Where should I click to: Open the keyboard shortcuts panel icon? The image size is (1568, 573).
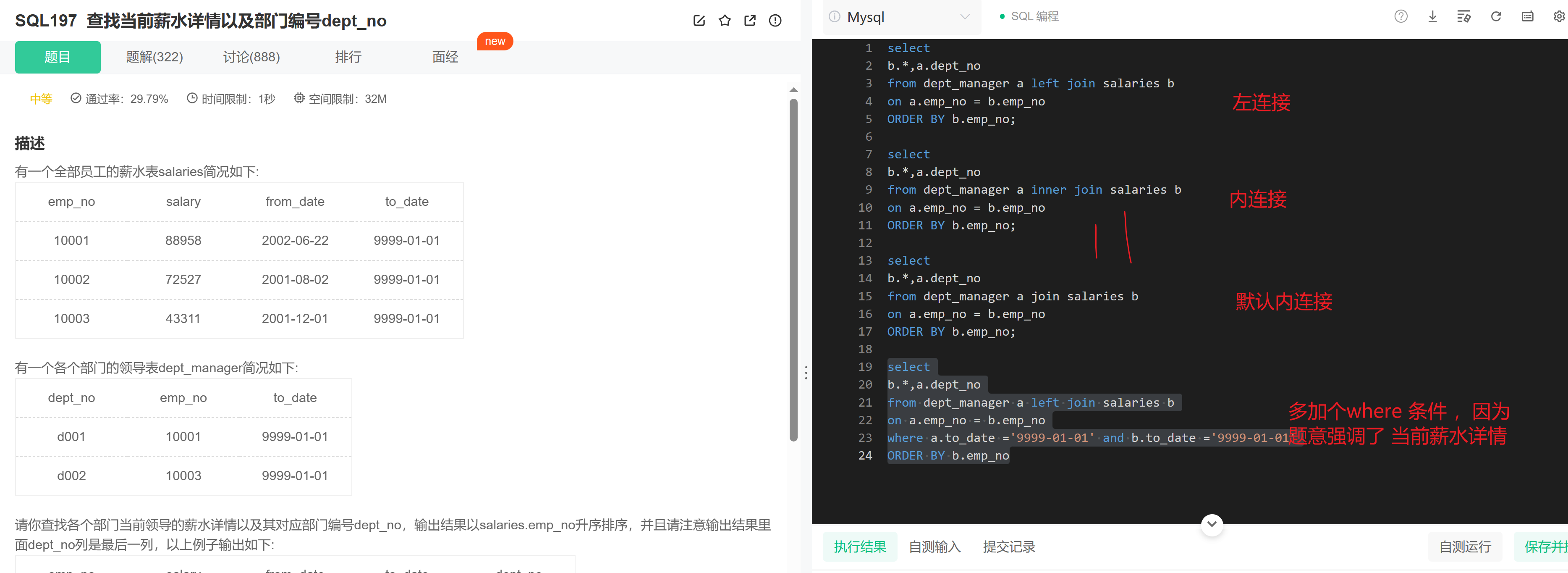click(x=1527, y=16)
